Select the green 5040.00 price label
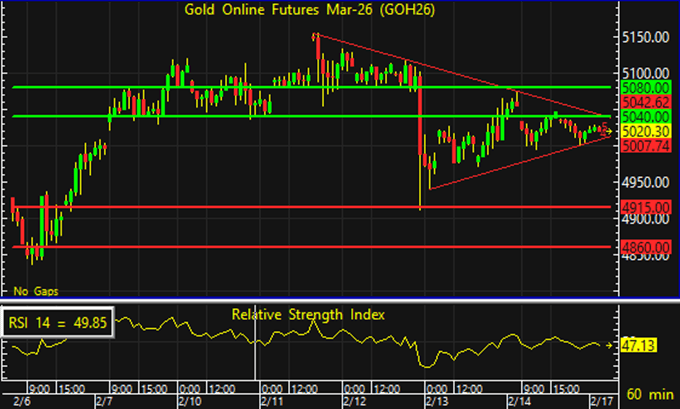The image size is (680, 409). click(x=642, y=116)
